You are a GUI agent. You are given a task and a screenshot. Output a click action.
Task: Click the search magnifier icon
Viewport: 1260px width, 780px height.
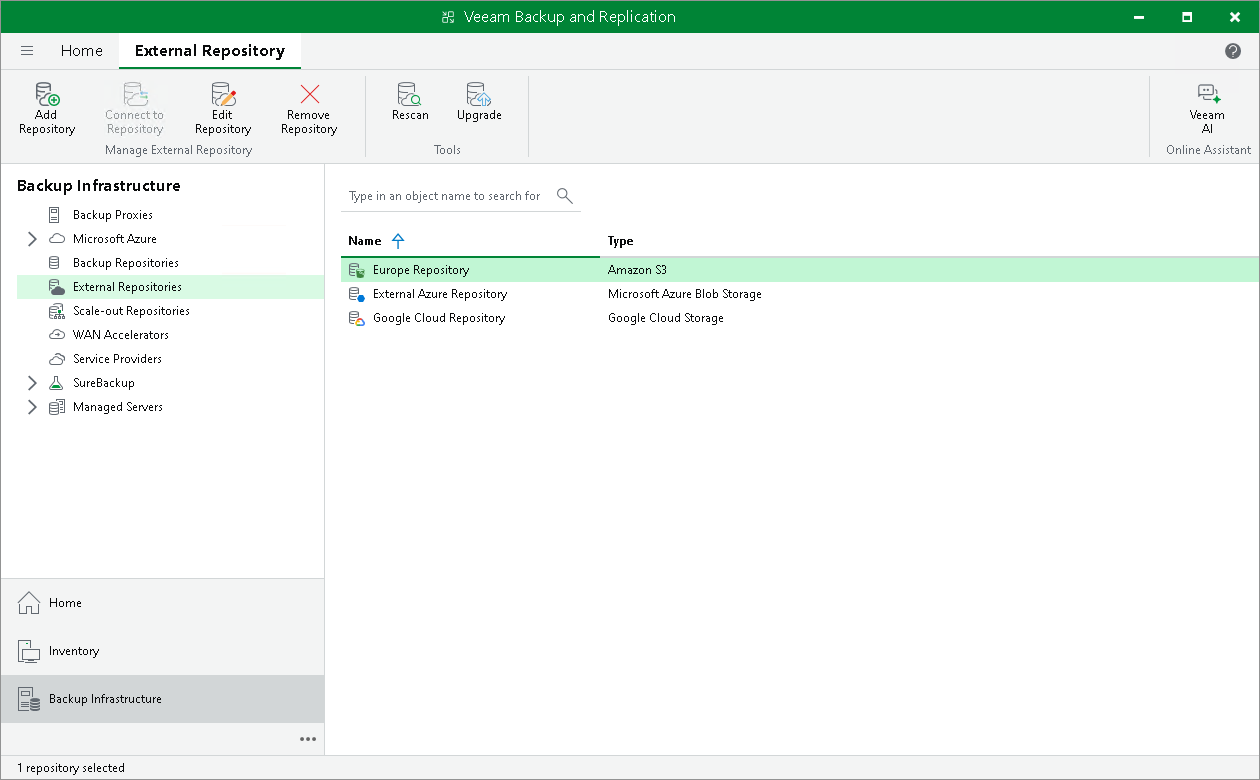tap(565, 195)
